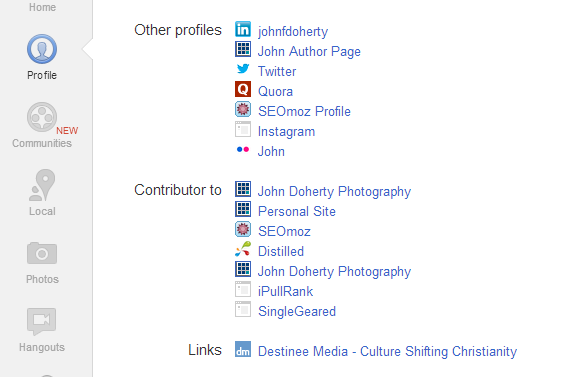Open the Communities sidebar icon
The image size is (570, 377).
coord(42,117)
